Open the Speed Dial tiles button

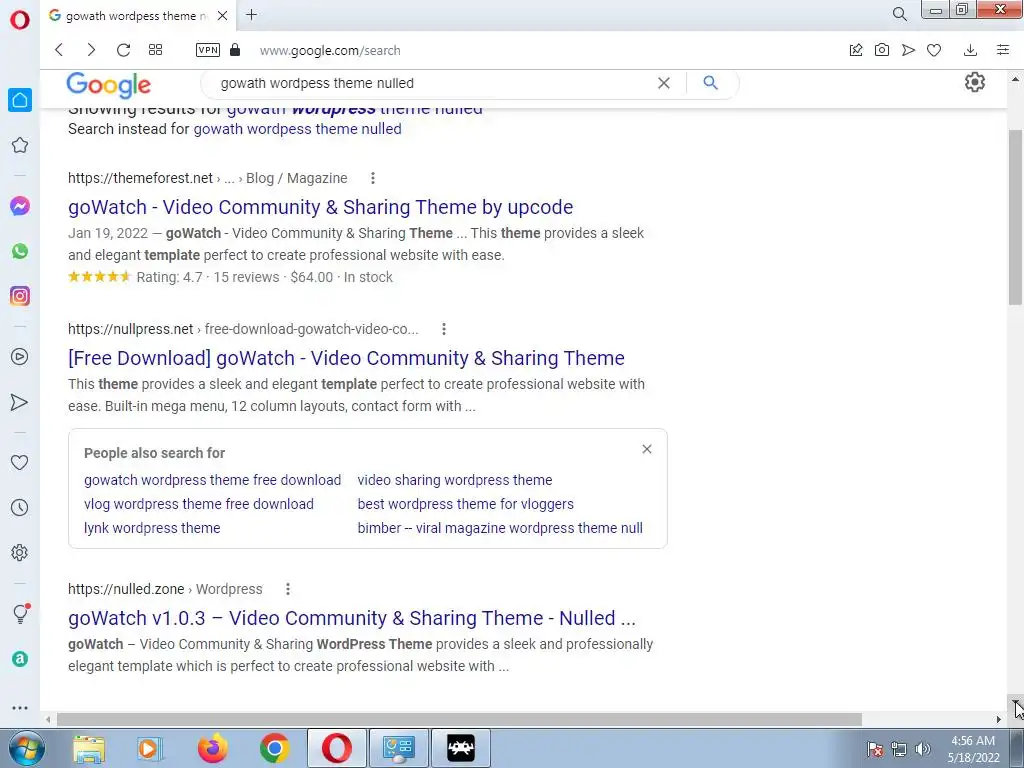pyautogui.click(x=155, y=50)
